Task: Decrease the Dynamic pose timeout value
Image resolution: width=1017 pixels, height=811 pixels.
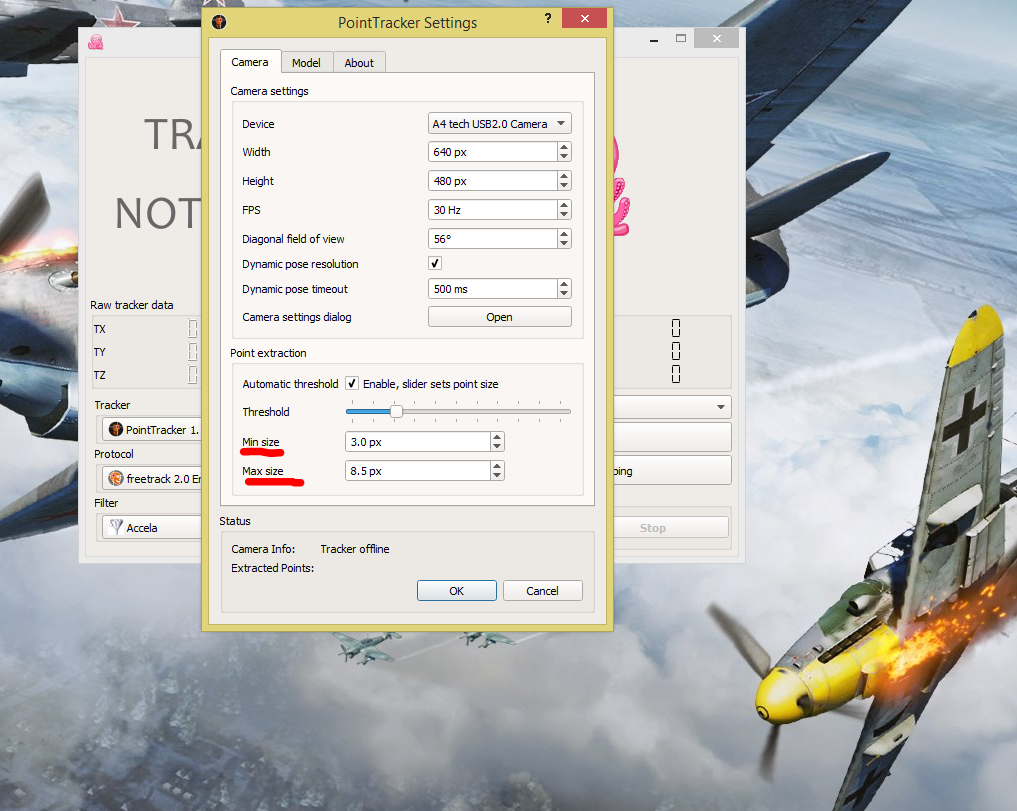Action: [x=564, y=293]
